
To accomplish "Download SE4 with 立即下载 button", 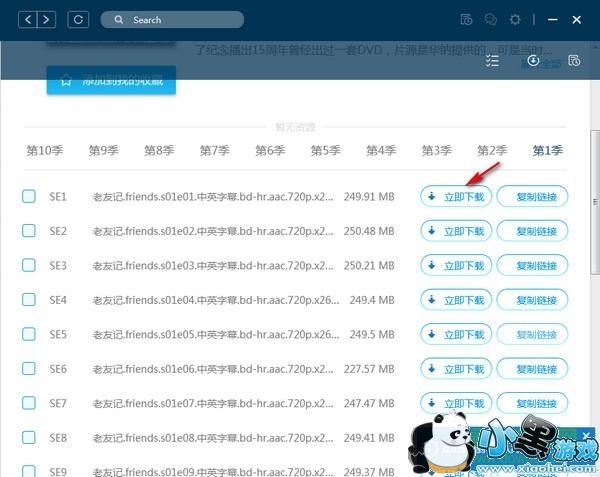I will pyautogui.click(x=456, y=300).
